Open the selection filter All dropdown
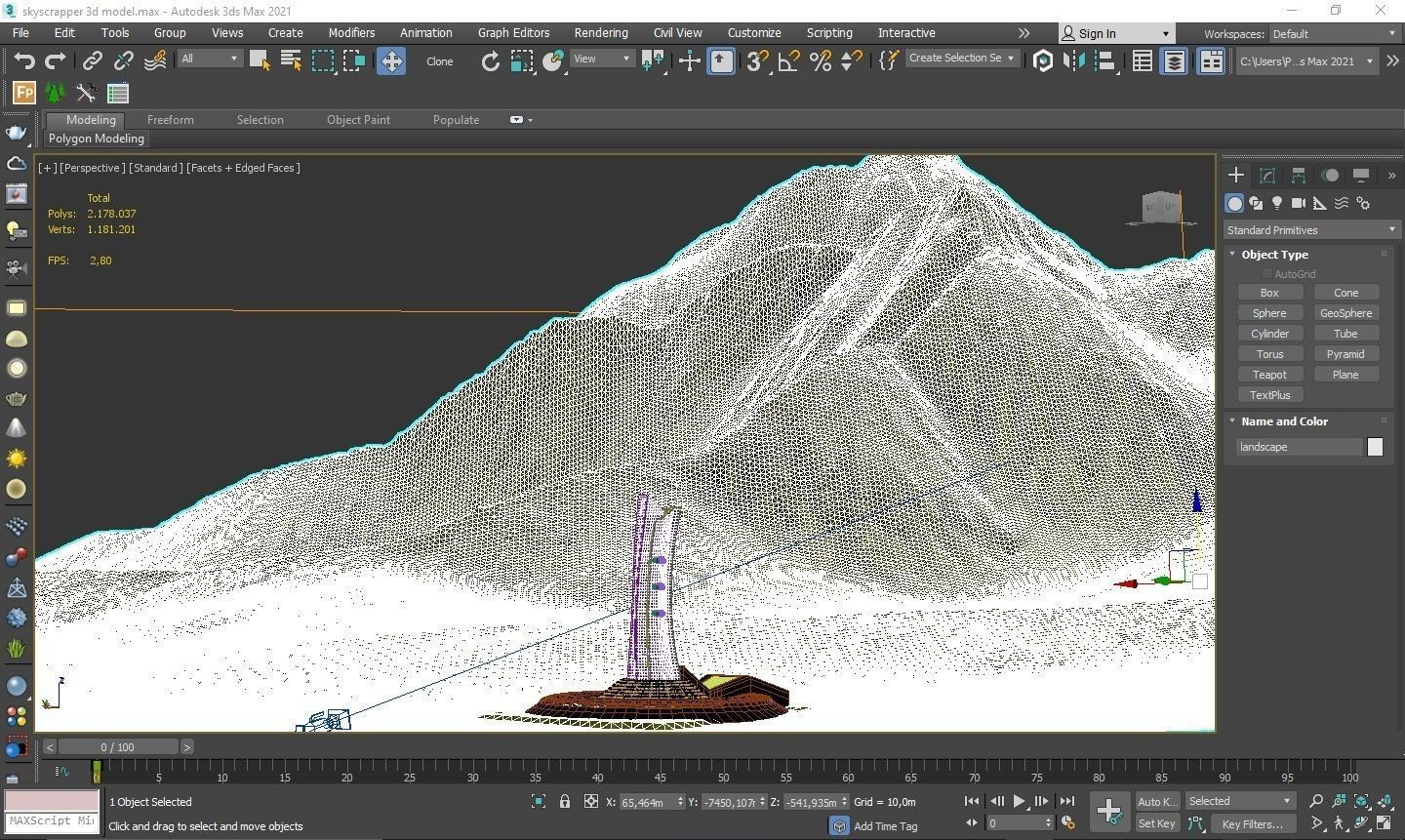 209,59
